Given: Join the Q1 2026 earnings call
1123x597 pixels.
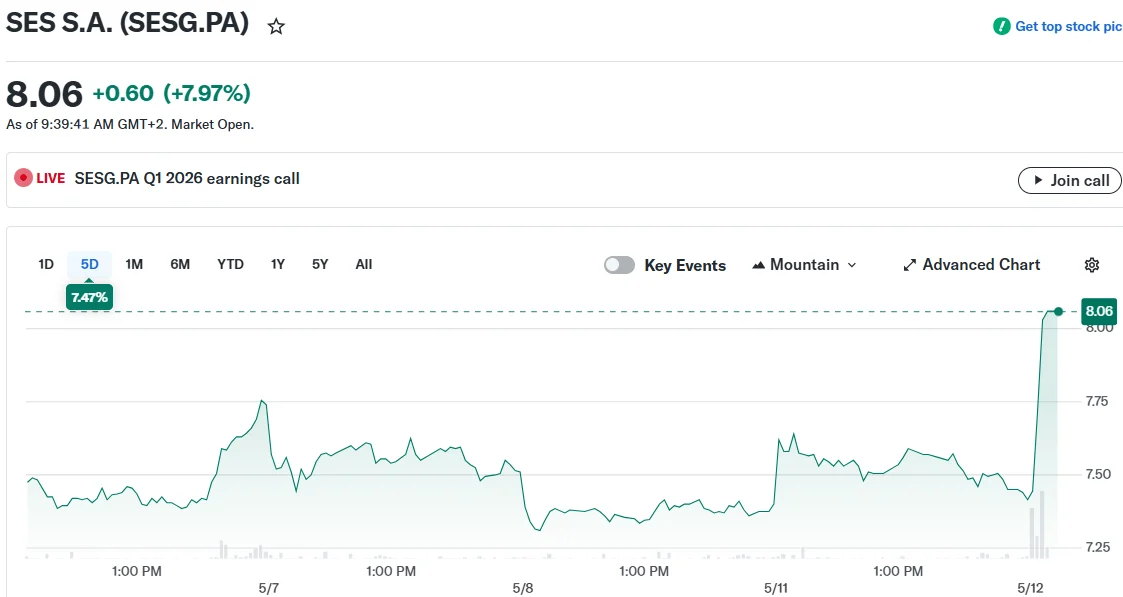Looking at the screenshot, I should pos(1069,180).
